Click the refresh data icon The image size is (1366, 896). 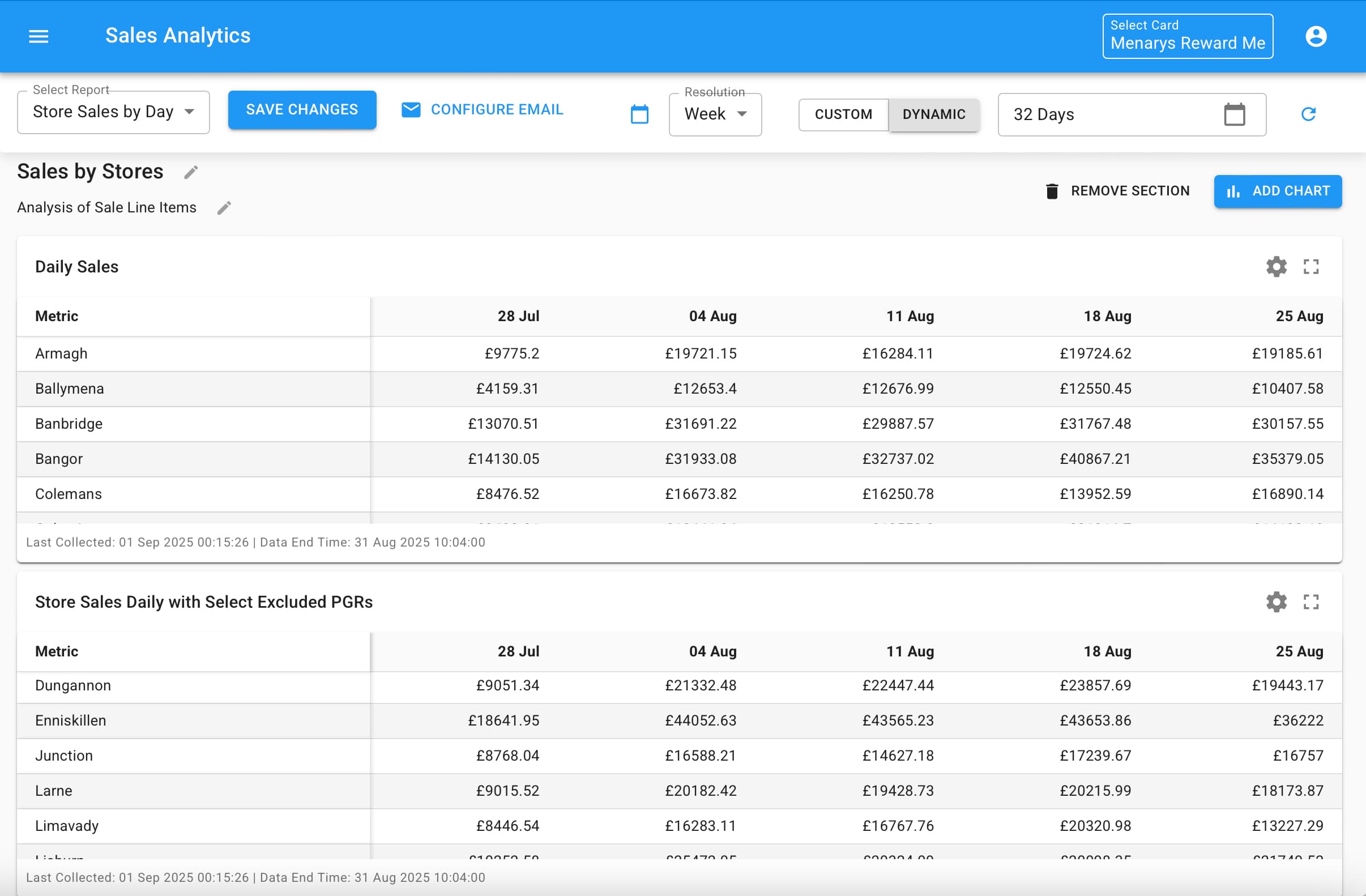point(1308,114)
